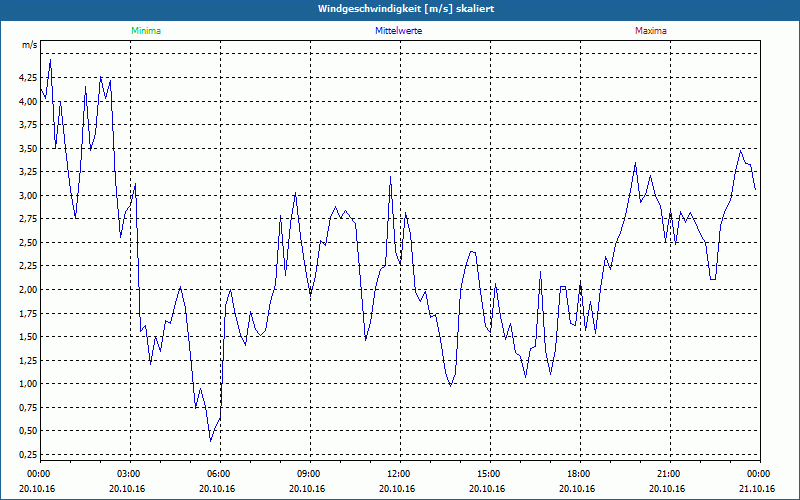Click the 21.10.16 date label
This screenshot has width=800, height=500.
point(757,489)
